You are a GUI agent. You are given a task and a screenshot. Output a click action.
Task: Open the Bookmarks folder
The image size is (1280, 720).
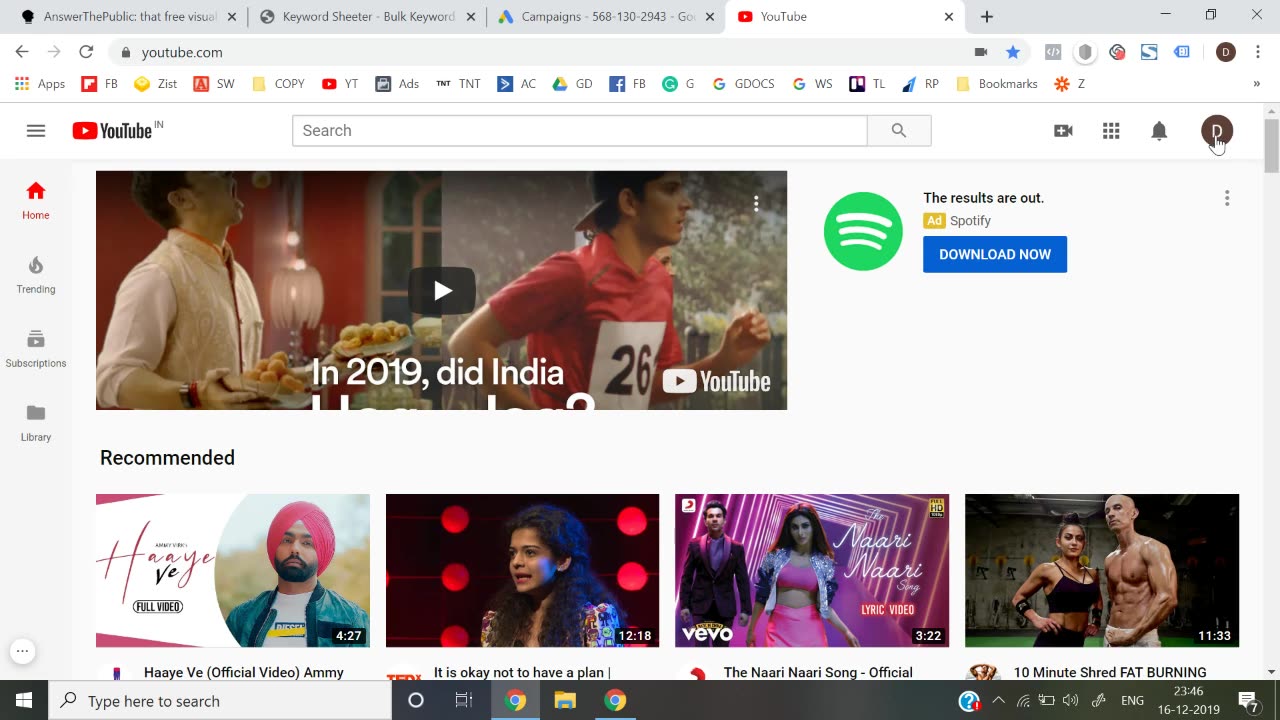997,84
